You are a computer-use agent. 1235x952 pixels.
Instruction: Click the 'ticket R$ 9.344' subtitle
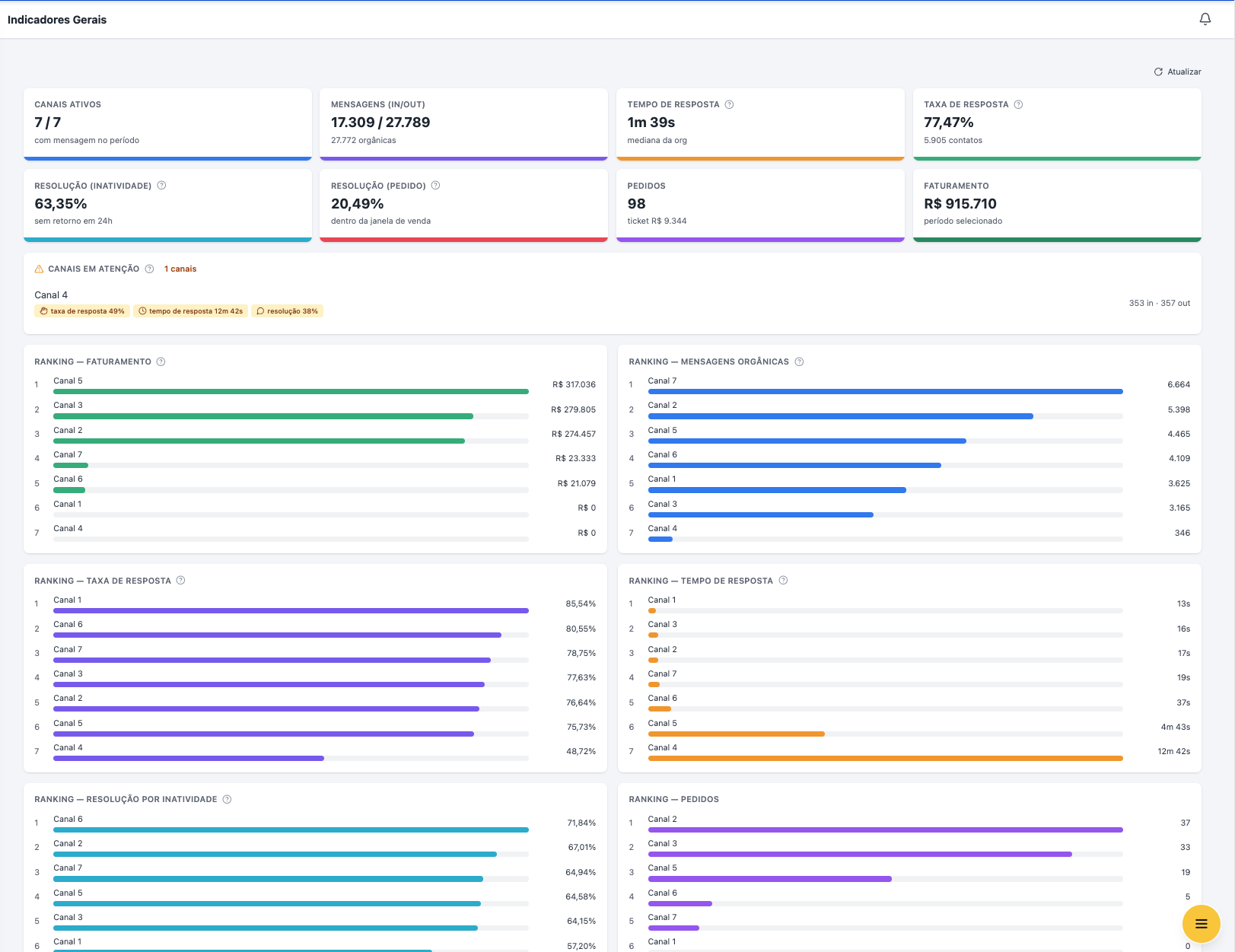coord(657,221)
